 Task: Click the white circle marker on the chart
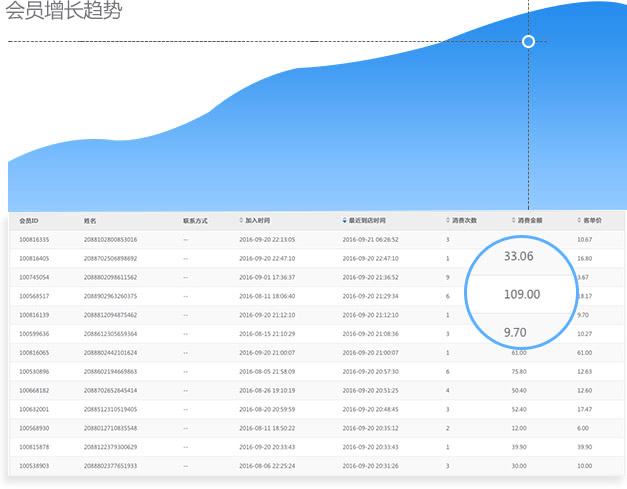[529, 41]
